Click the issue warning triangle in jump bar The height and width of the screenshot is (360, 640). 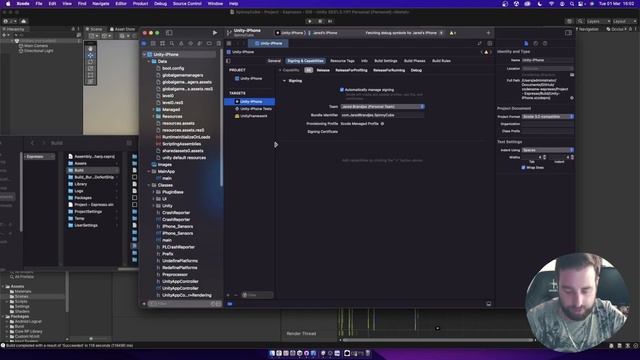[x=486, y=52]
